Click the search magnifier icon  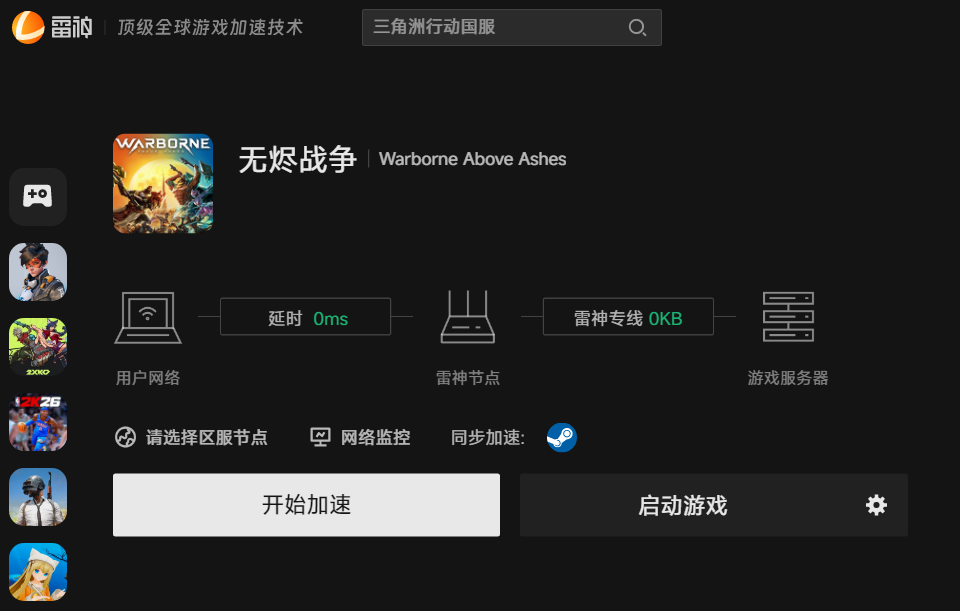[637, 28]
